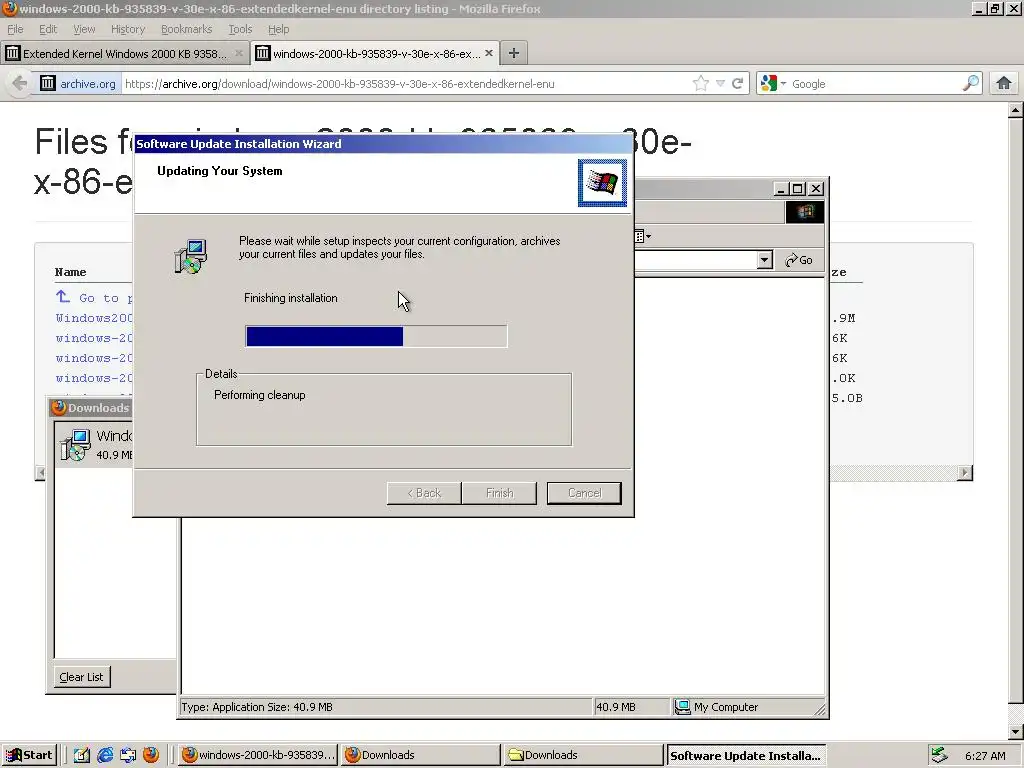Open the Windows200 file link

coord(94,318)
